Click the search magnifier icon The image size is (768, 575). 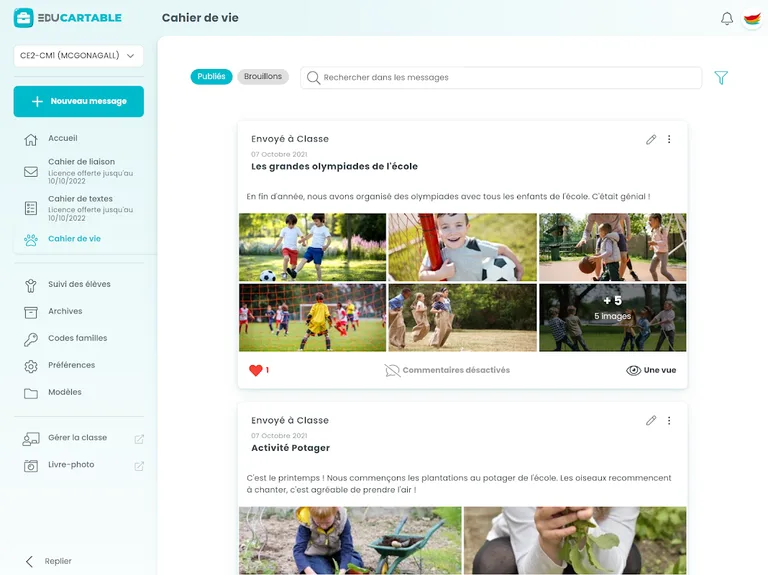313,77
